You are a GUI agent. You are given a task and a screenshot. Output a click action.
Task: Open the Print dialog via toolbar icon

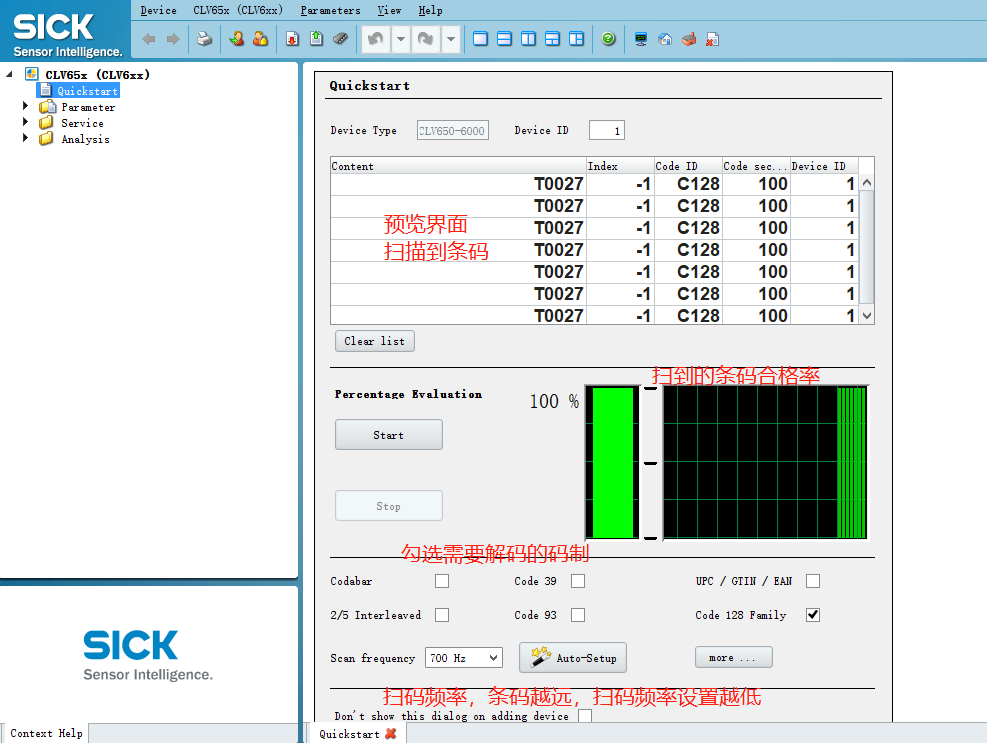tap(203, 38)
